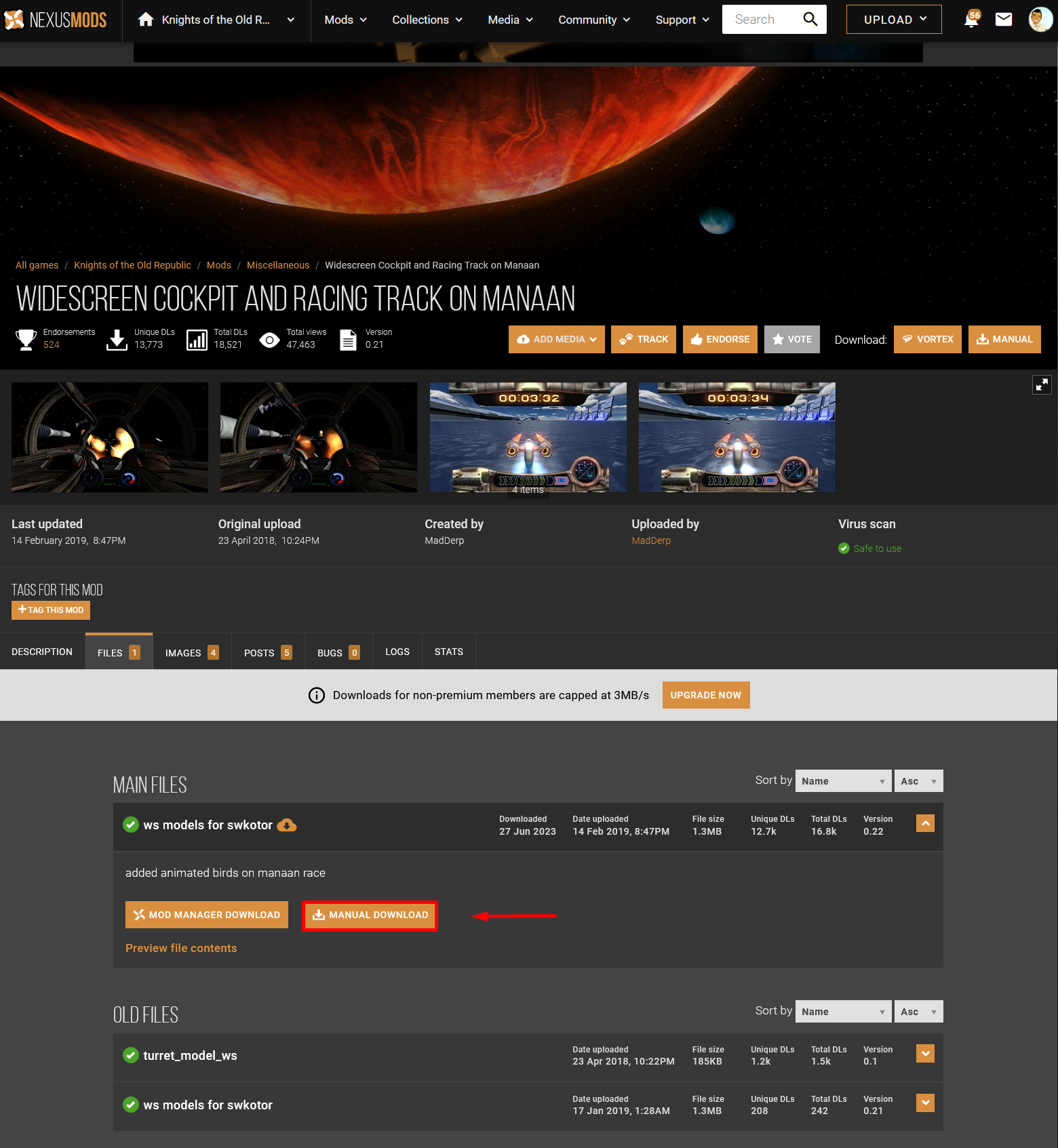
Task: Switch to the Description tab
Action: pos(42,652)
